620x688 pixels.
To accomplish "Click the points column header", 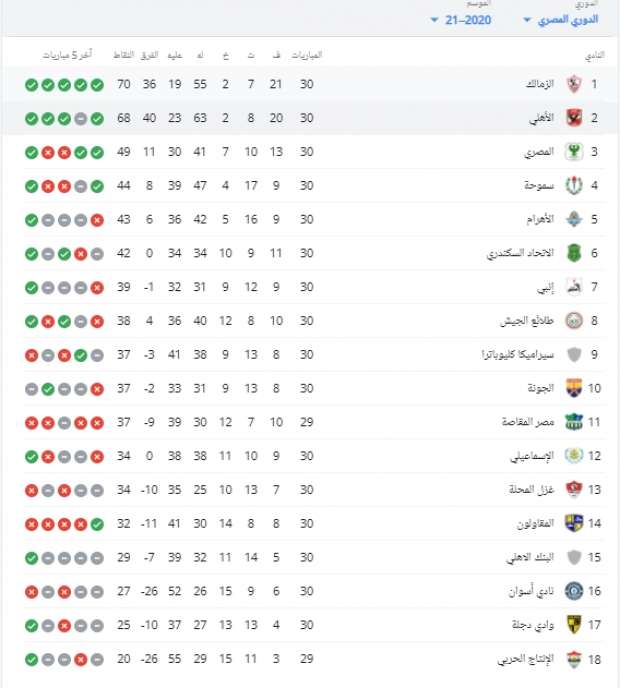I will (124, 55).
